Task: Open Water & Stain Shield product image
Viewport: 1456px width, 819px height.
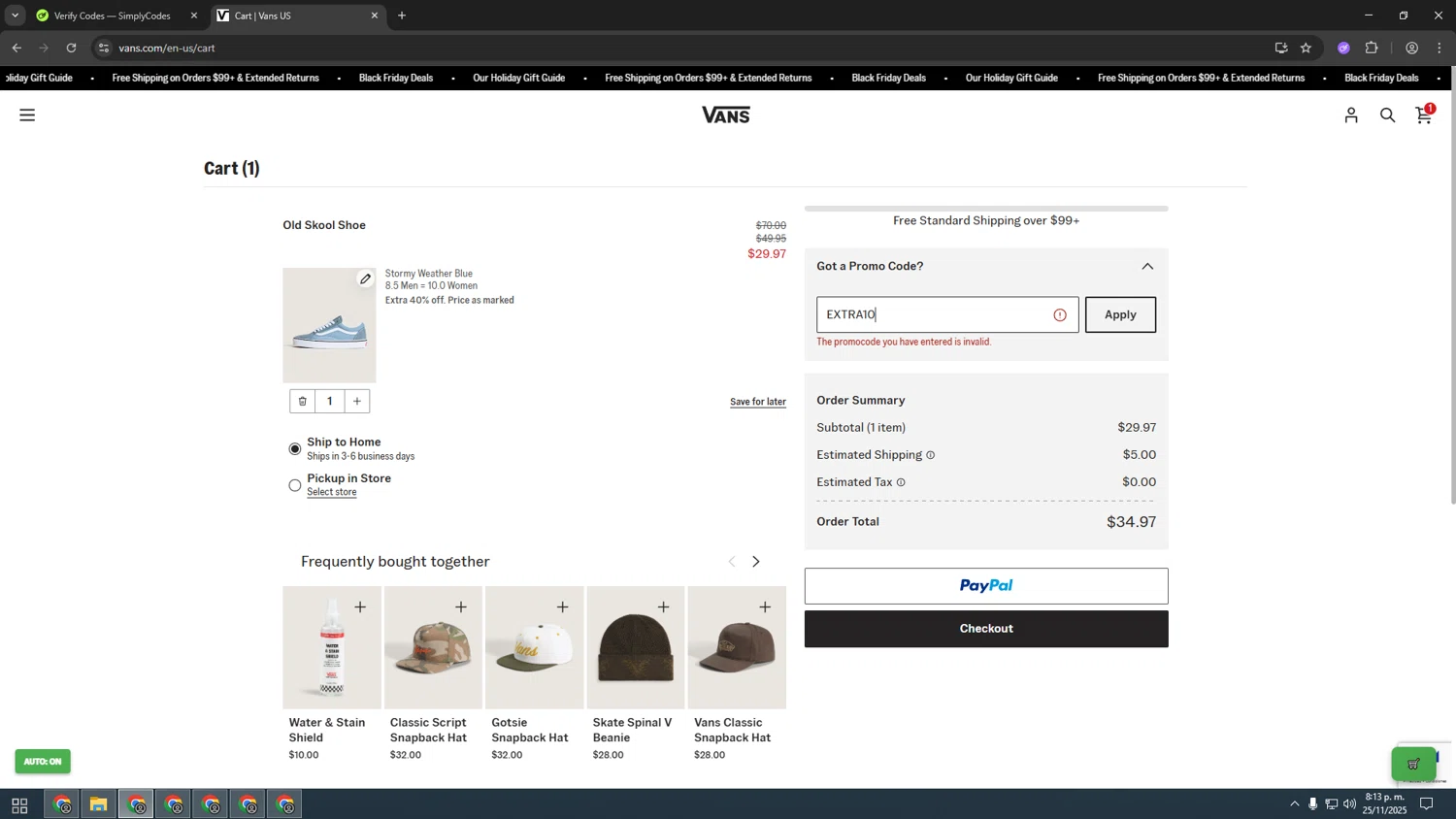Action: (x=332, y=647)
